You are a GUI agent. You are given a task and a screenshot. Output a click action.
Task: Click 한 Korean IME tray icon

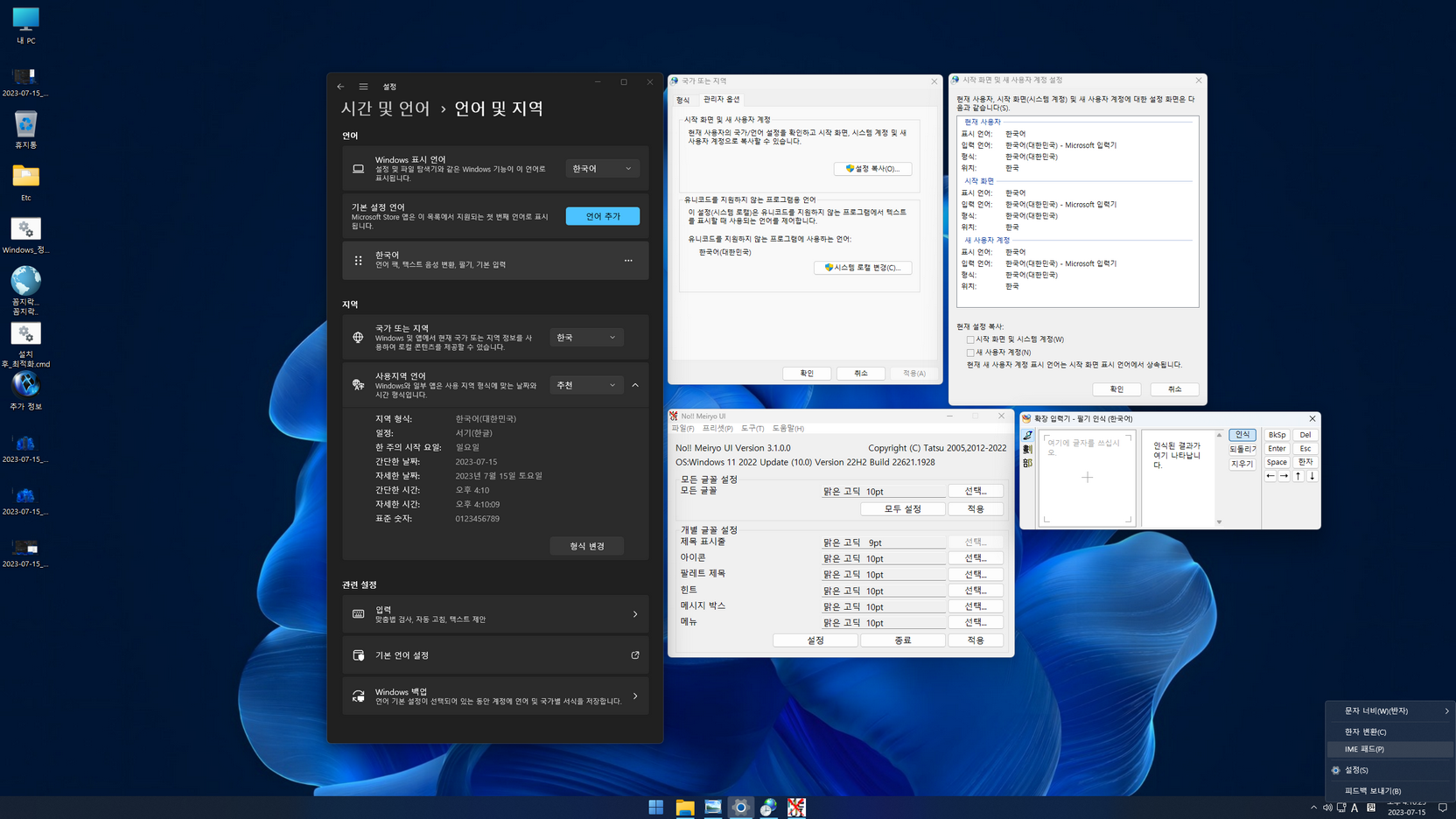[x=1371, y=808]
